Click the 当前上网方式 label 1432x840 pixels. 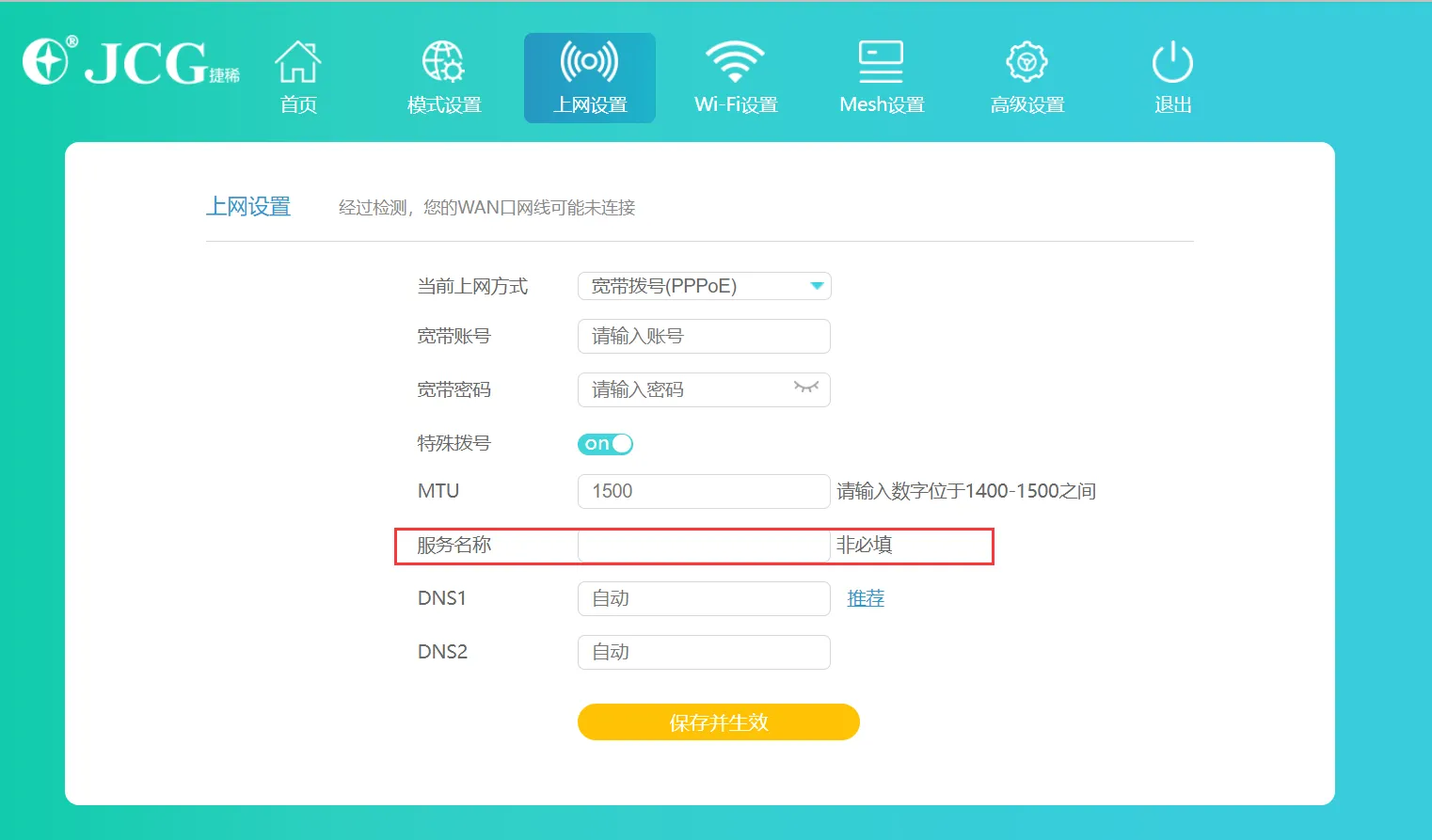[472, 286]
